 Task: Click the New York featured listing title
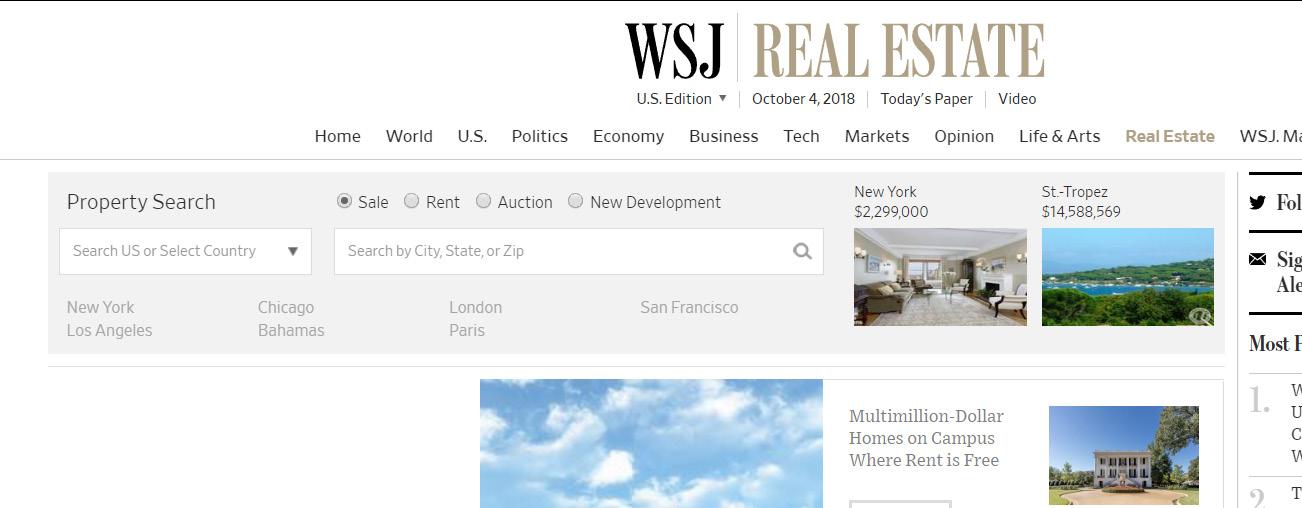[885, 192]
